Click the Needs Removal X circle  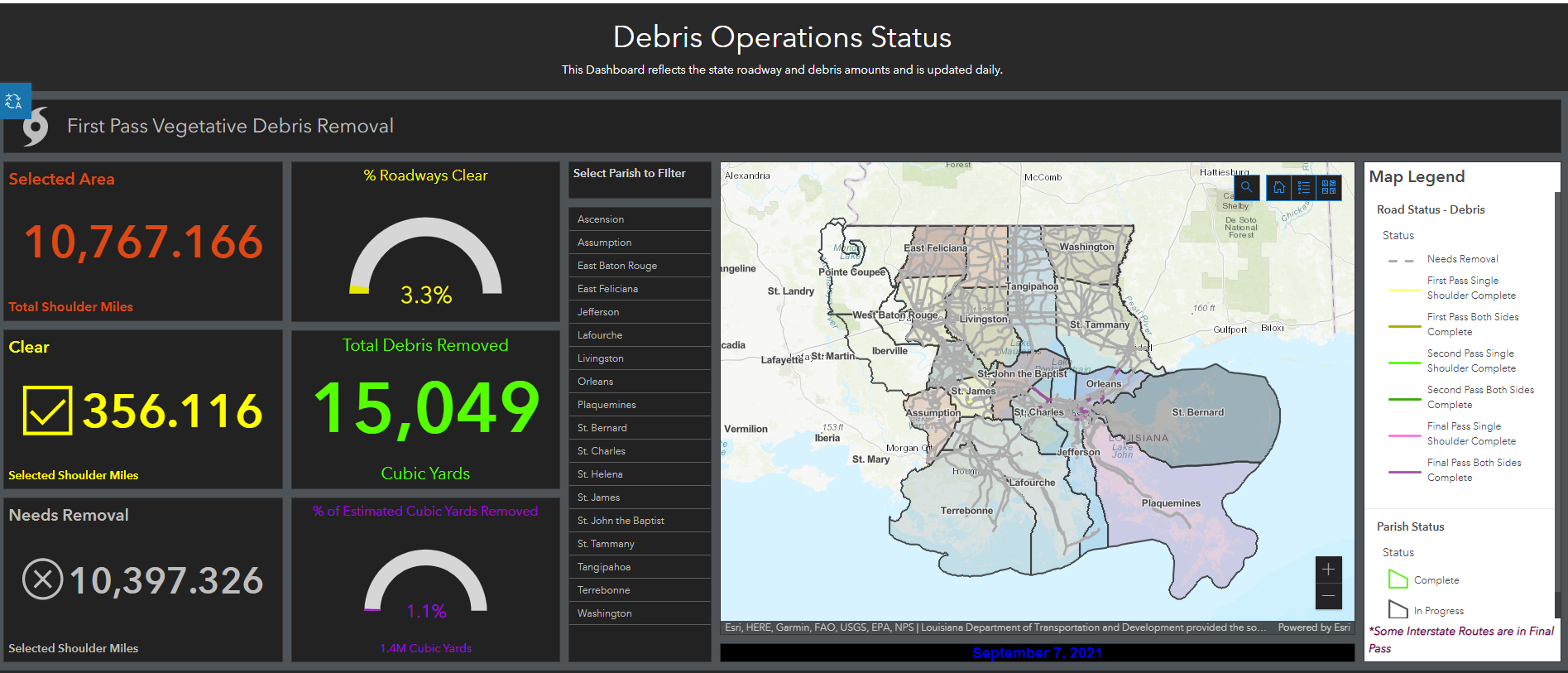pos(43,579)
